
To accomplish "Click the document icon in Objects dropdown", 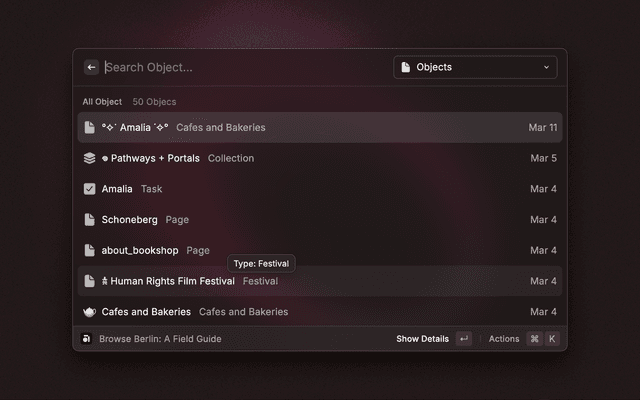I will tap(406, 67).
